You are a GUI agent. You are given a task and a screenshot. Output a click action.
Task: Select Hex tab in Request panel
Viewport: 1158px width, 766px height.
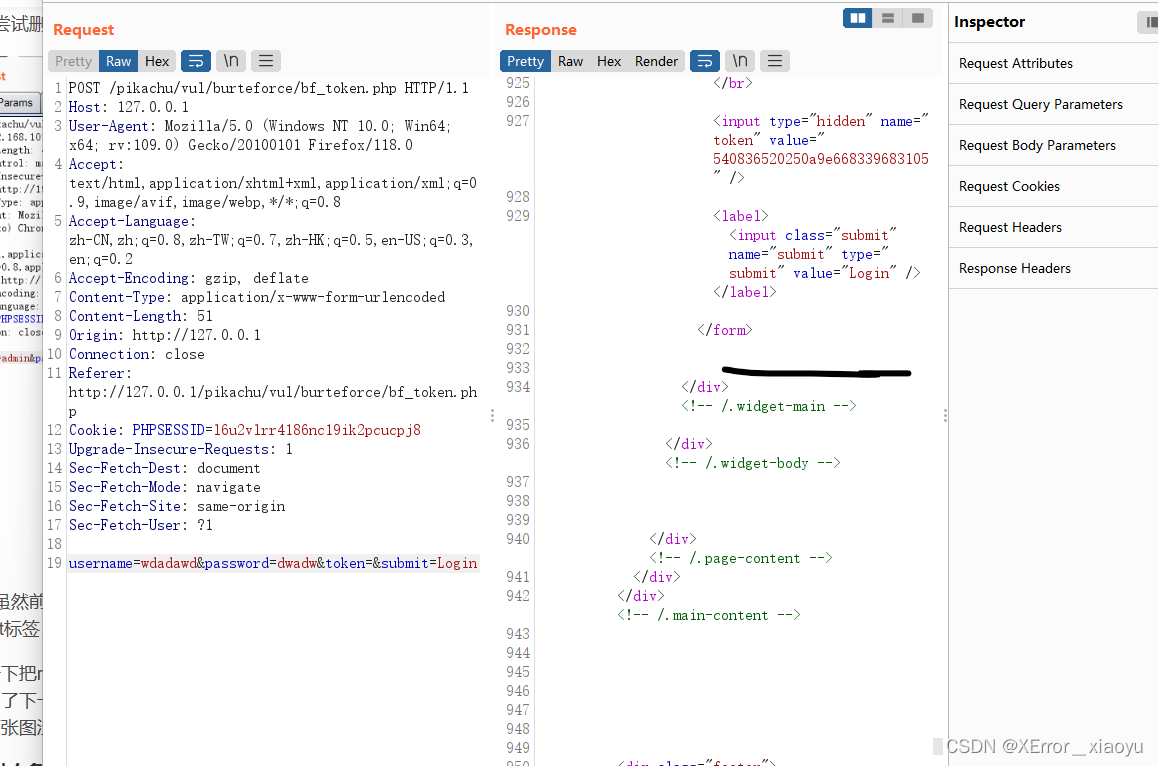157,61
